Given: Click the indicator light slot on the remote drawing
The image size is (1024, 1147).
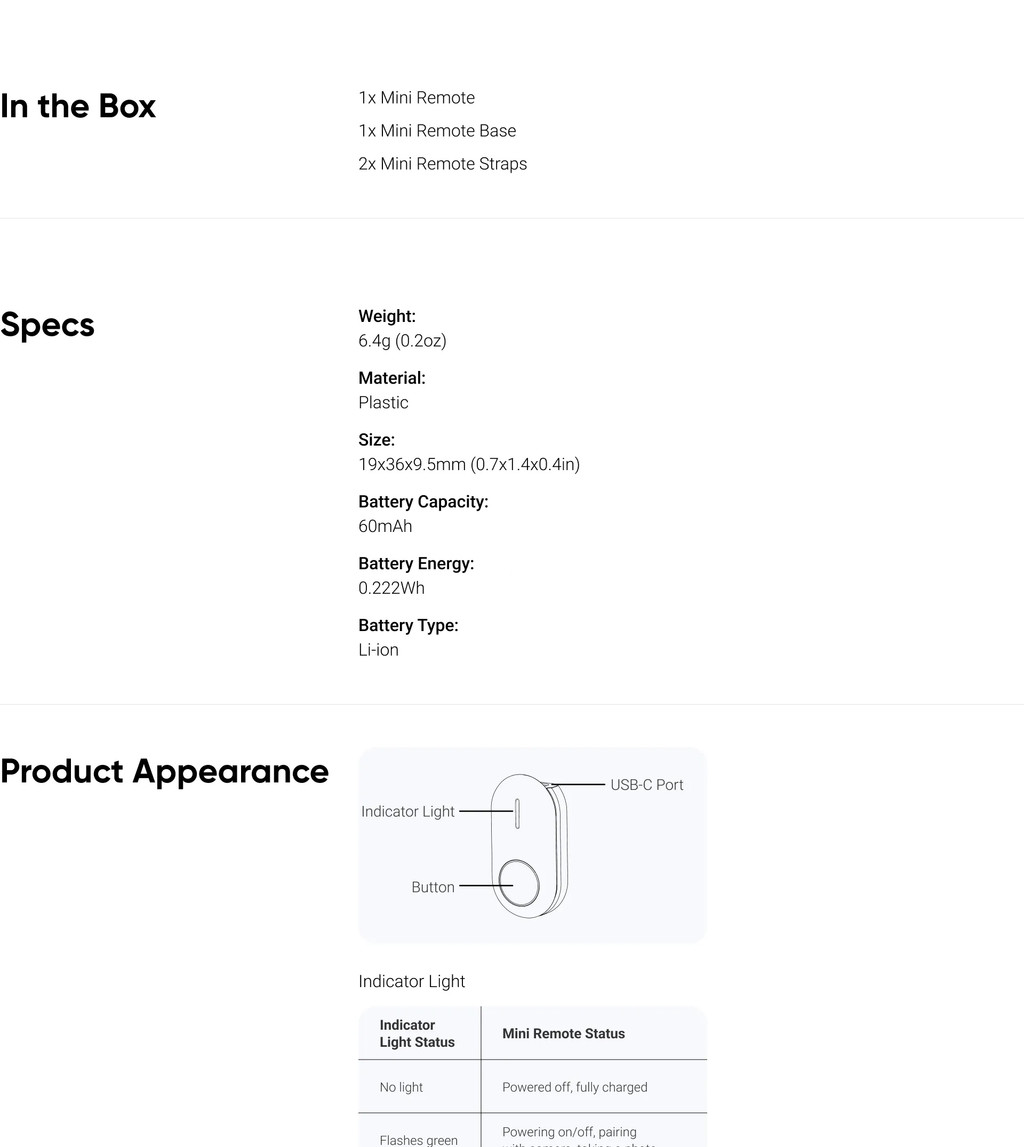Looking at the screenshot, I should click(517, 812).
